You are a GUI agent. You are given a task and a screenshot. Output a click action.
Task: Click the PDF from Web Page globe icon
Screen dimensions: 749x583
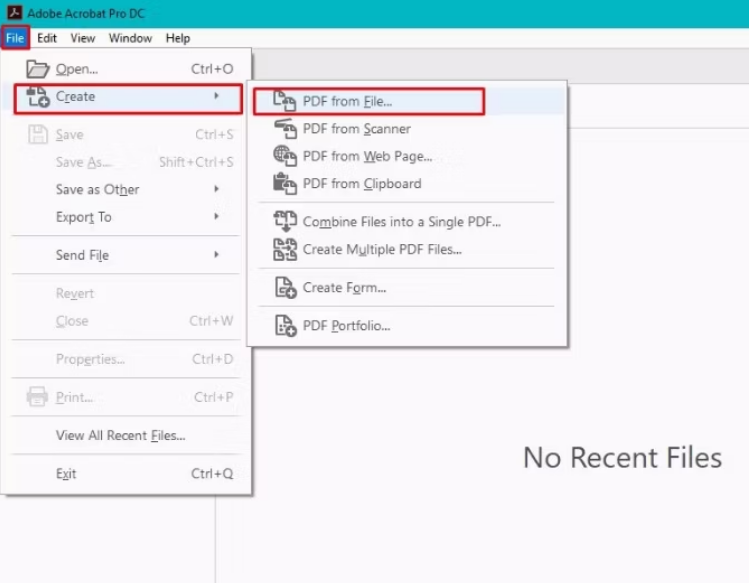285,156
